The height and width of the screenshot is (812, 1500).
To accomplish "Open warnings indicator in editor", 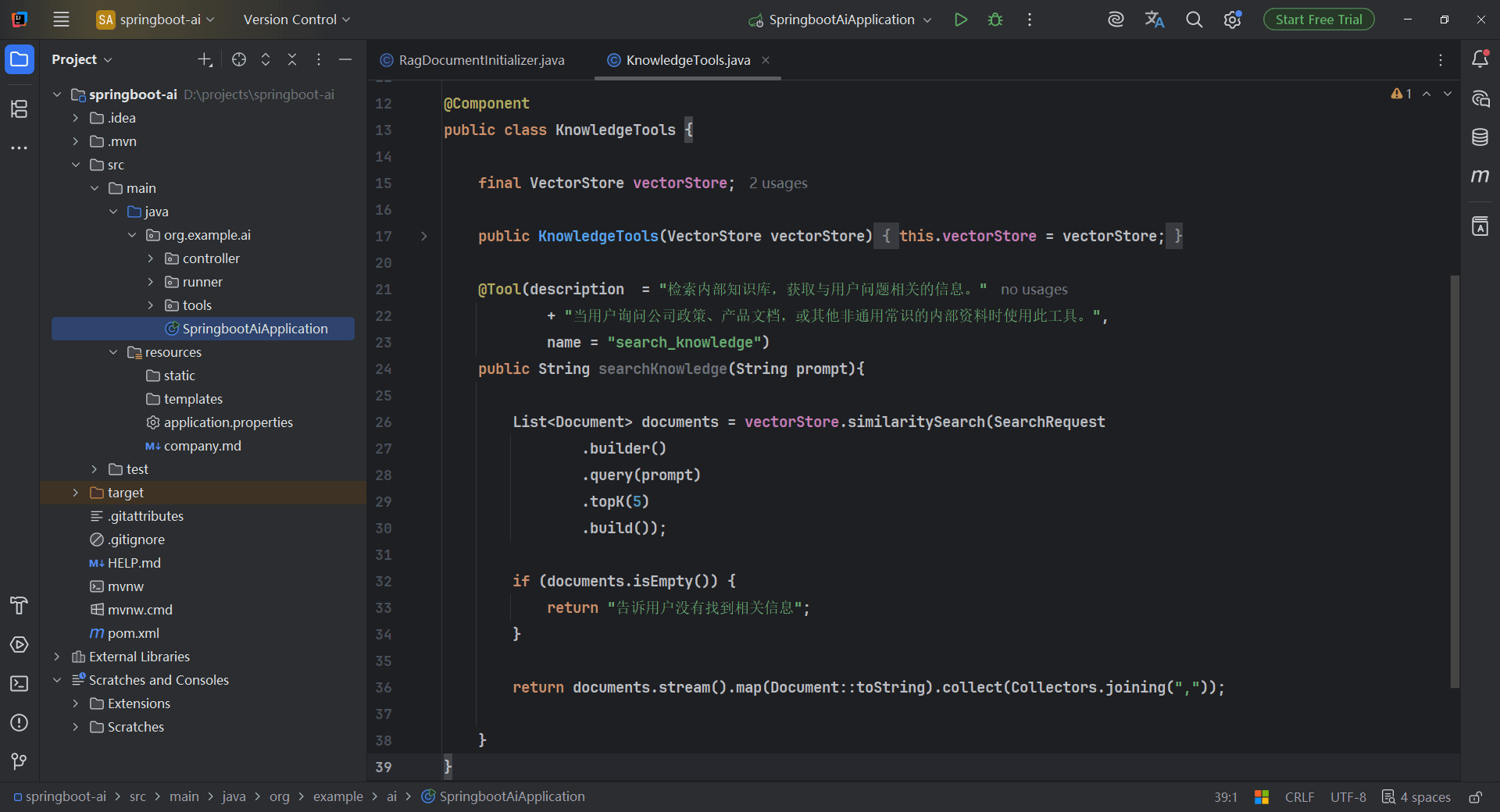I will (x=1402, y=94).
